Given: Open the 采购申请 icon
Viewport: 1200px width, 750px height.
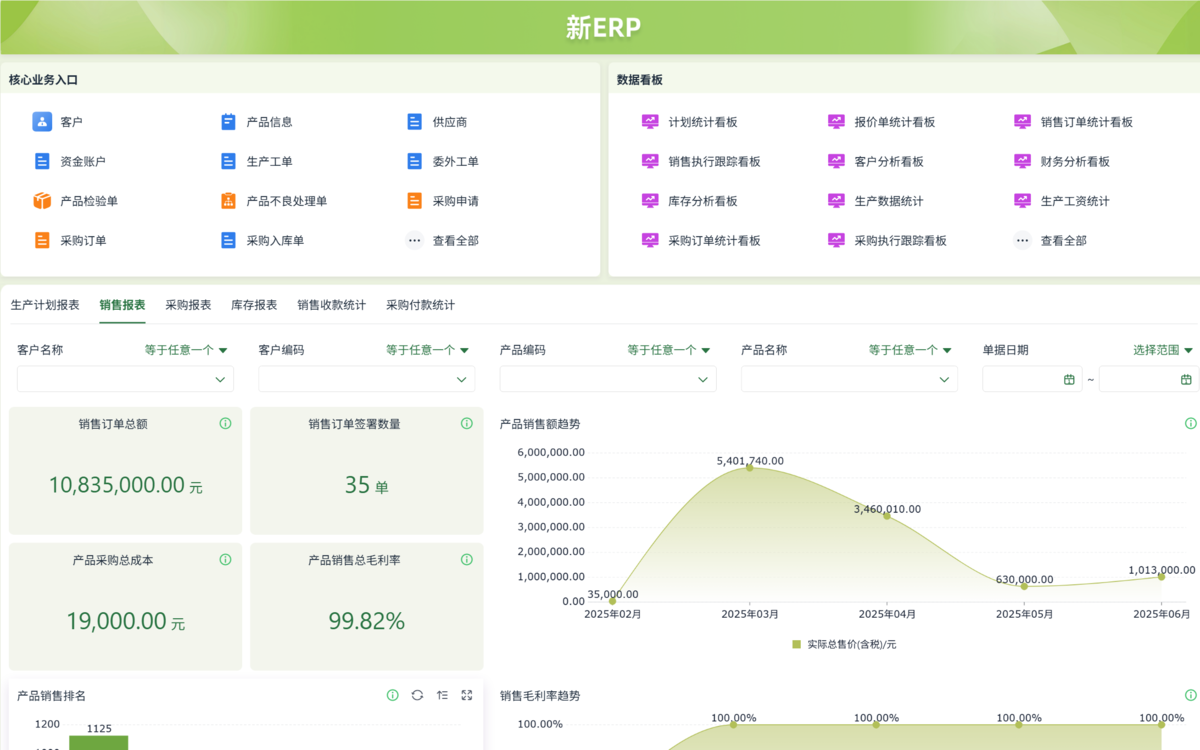Looking at the screenshot, I should 415,201.
